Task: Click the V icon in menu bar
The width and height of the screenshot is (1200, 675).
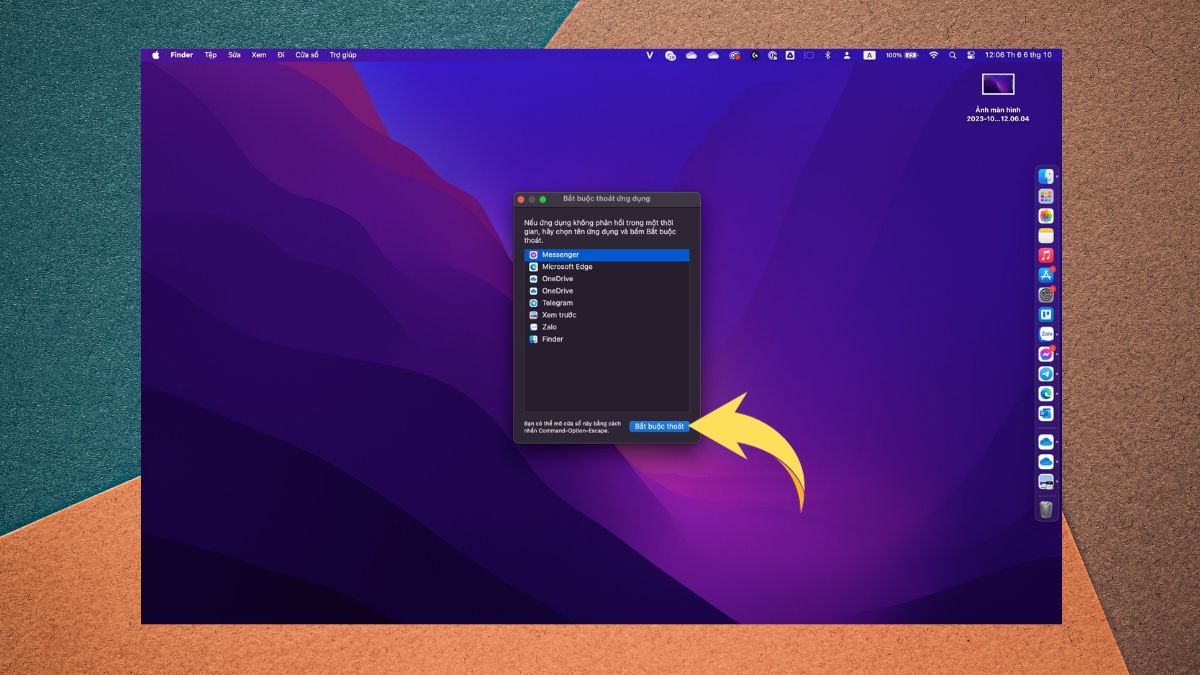Action: (649, 55)
